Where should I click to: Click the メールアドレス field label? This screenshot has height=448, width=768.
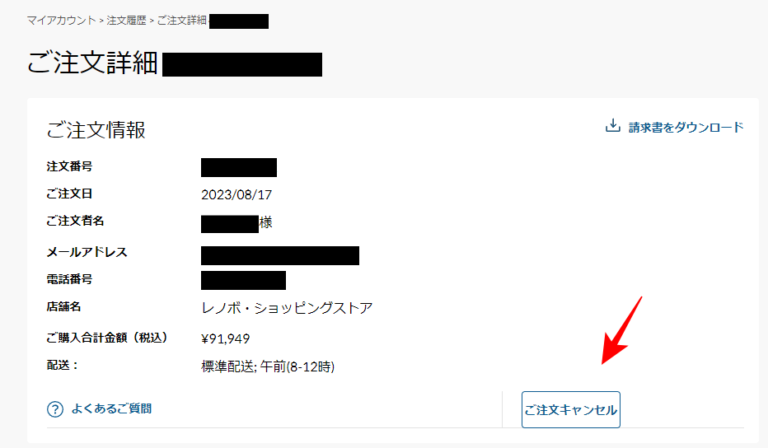click(x=87, y=252)
